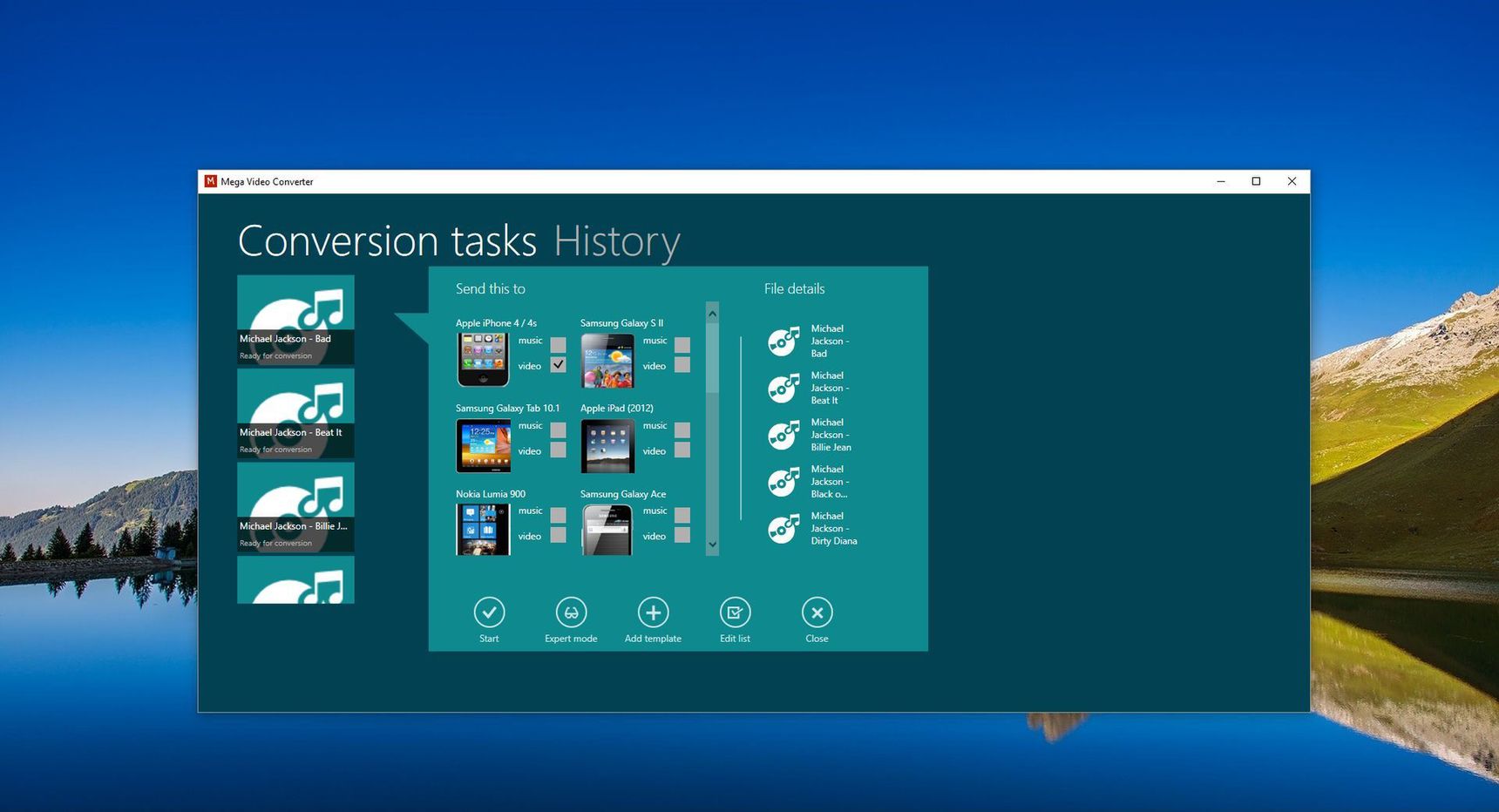Select the Nokia Lumia 900 device image
This screenshot has width=1499, height=812.
(483, 529)
